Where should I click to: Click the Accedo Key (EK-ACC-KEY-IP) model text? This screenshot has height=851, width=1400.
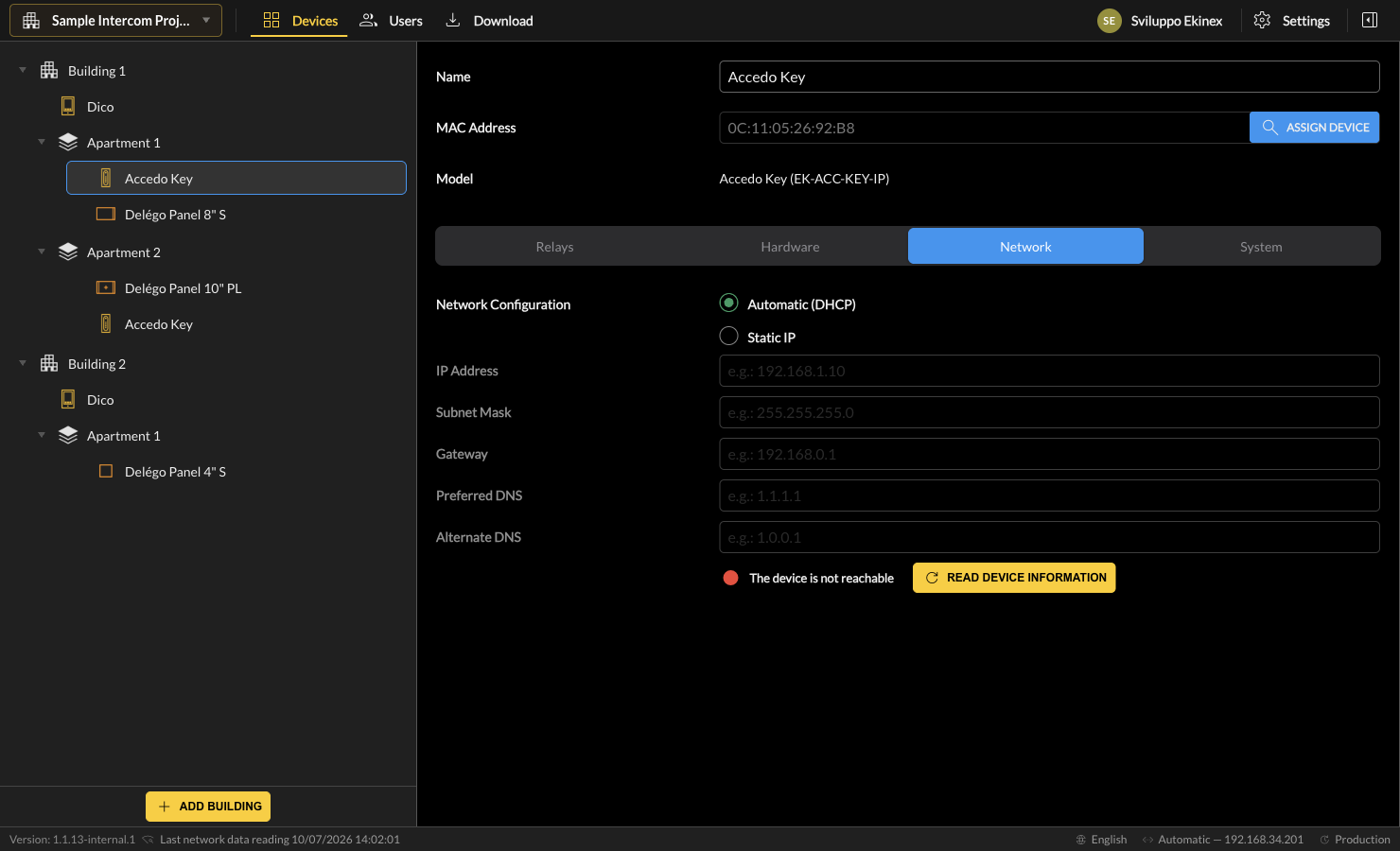[x=804, y=179]
